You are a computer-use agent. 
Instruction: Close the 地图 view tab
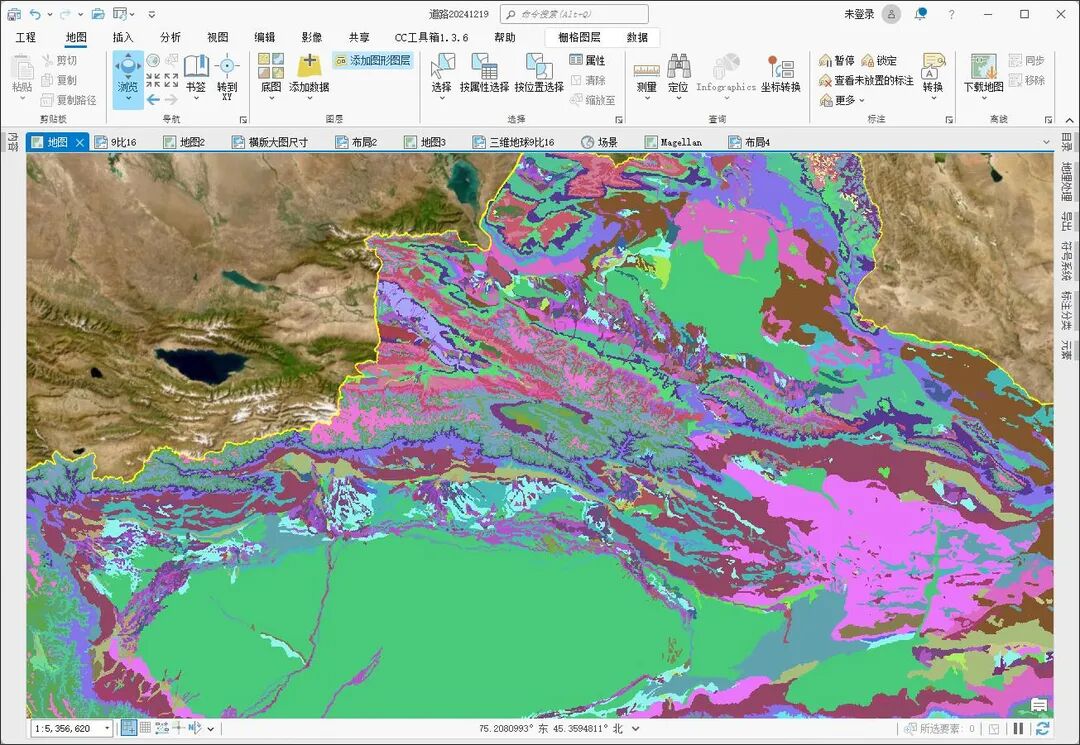point(80,143)
